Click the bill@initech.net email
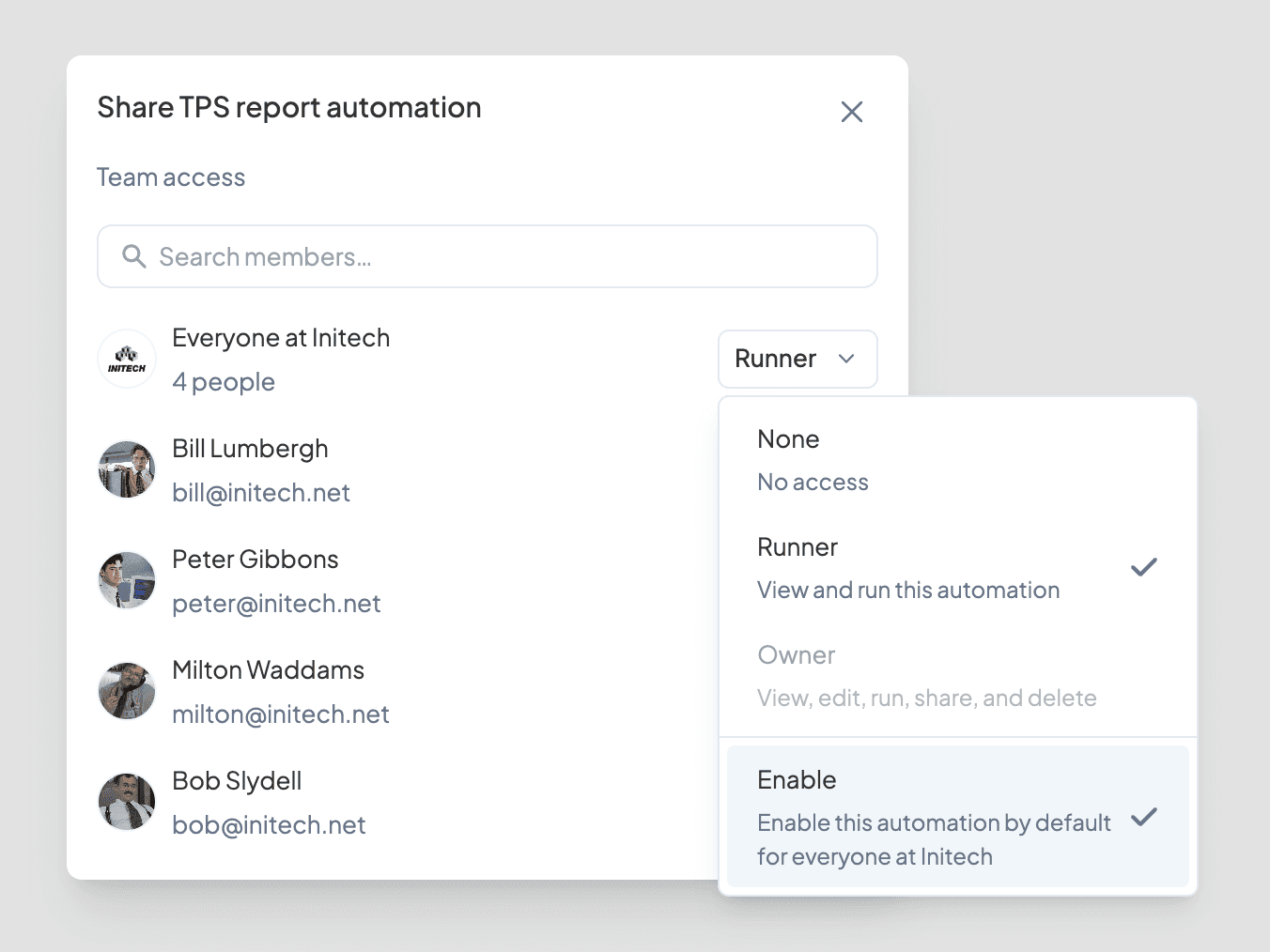Viewport: 1270px width, 952px height. (x=261, y=493)
